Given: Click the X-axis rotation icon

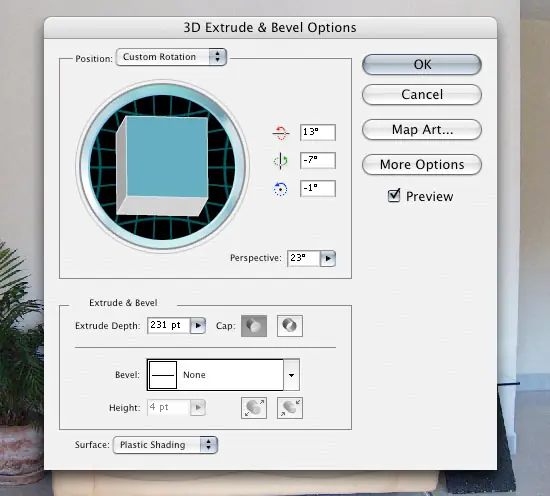Looking at the screenshot, I should tap(281, 133).
